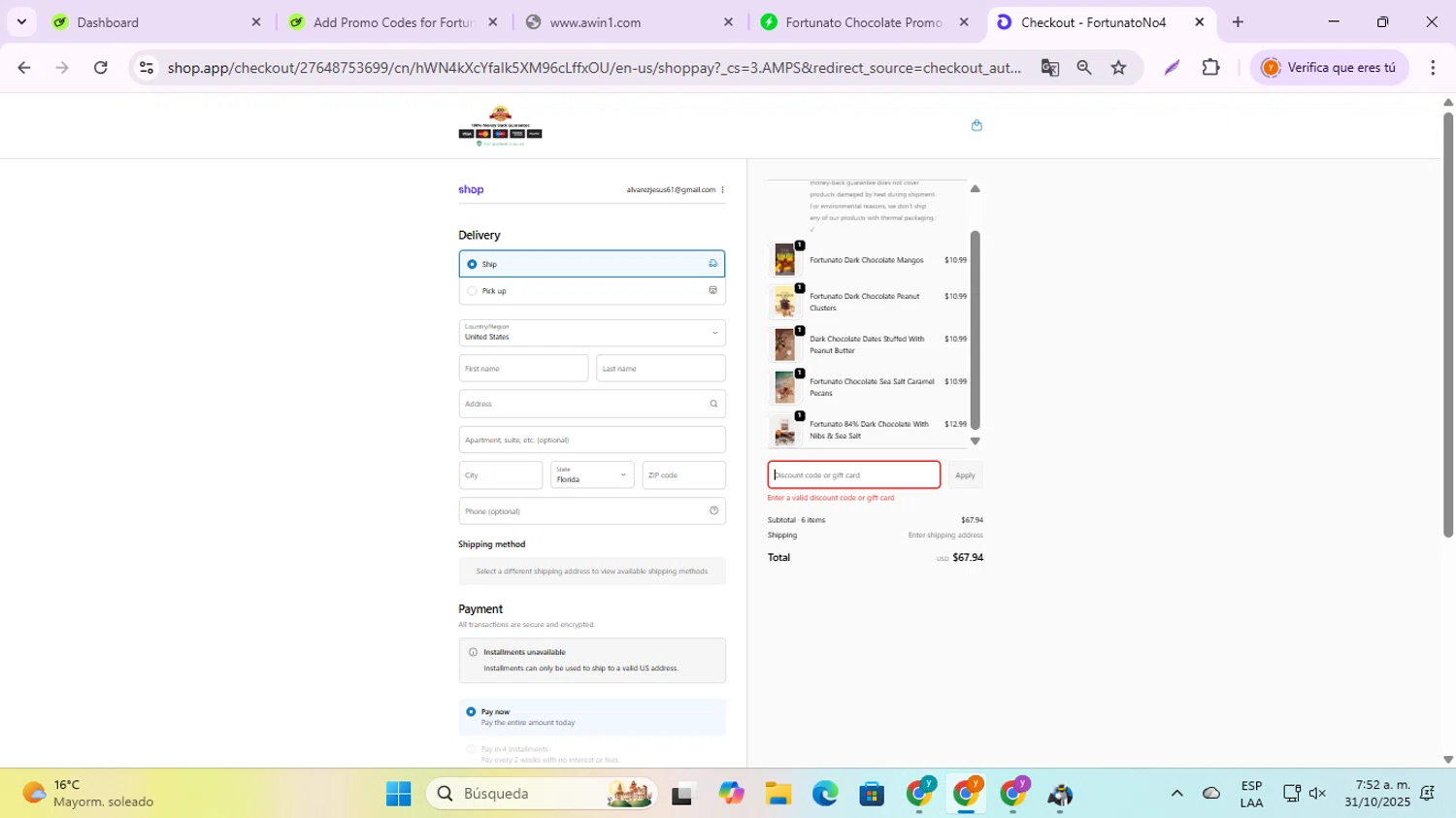1456x818 pixels.
Task: Reload the checkout page
Action: (x=101, y=67)
